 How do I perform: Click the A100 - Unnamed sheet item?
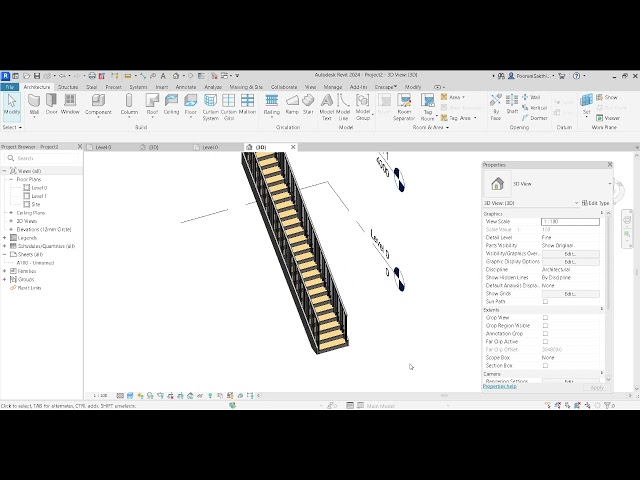[35, 263]
